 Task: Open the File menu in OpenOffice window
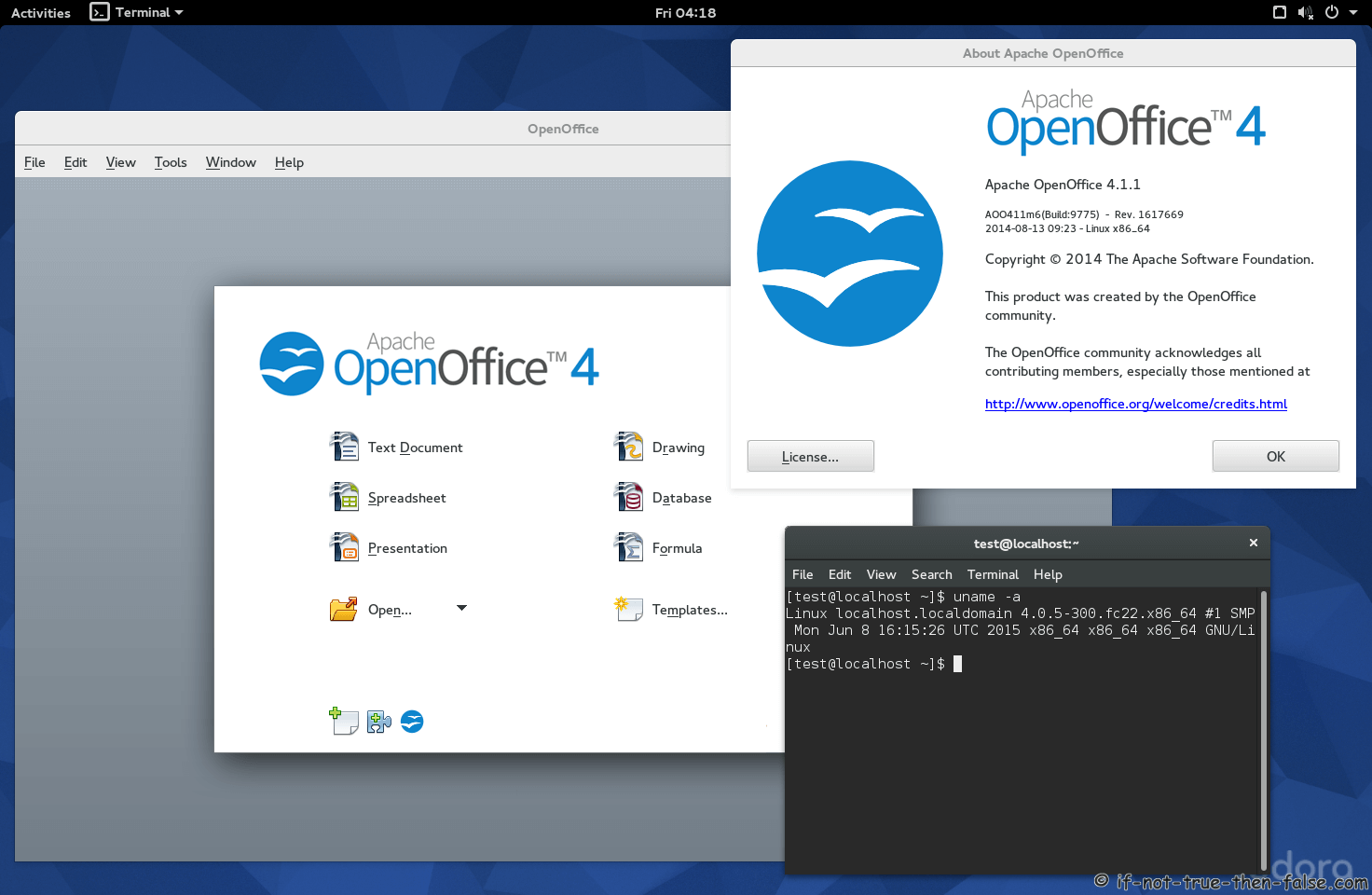tap(34, 162)
